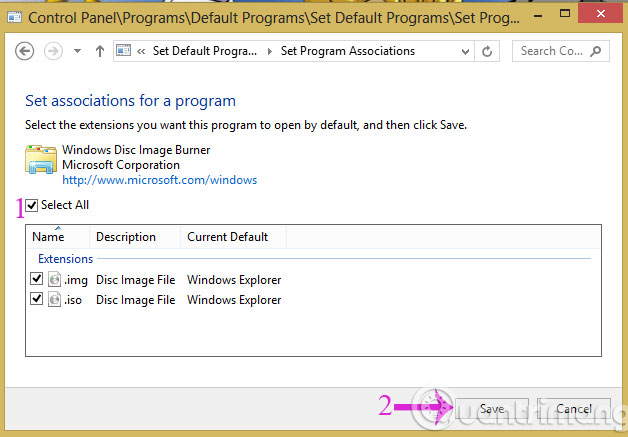Toggle the Select All checkbox
Image resolution: width=628 pixels, height=437 pixels.
pos(33,206)
